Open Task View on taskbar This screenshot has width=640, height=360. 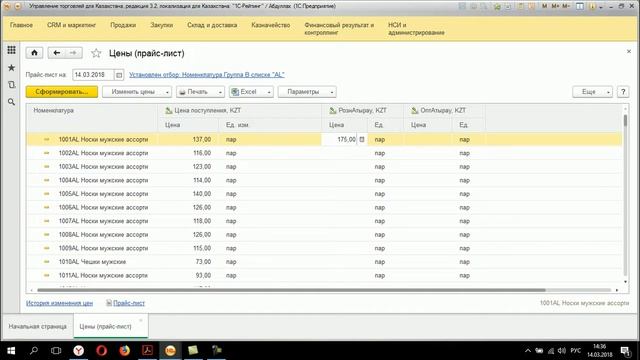point(56,350)
